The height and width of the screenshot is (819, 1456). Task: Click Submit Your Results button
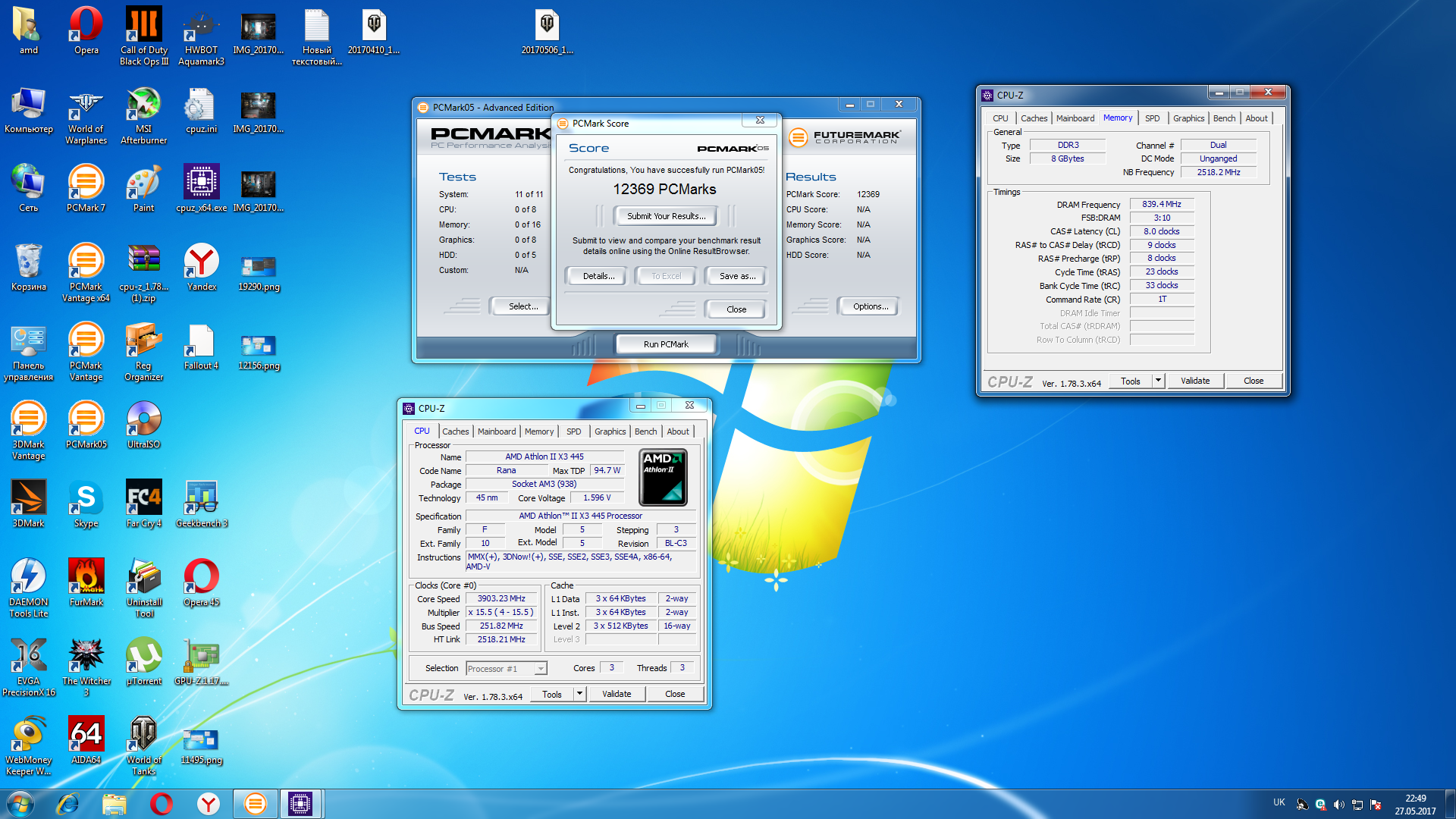666,216
